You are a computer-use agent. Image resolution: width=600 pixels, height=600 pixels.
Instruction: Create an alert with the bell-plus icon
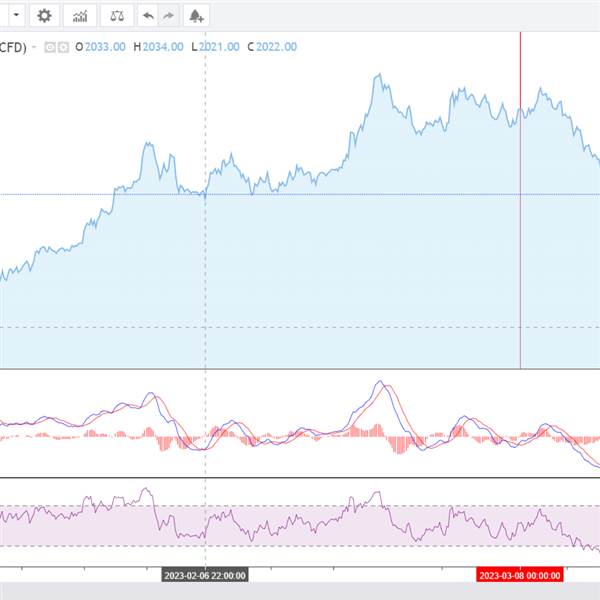click(x=196, y=15)
